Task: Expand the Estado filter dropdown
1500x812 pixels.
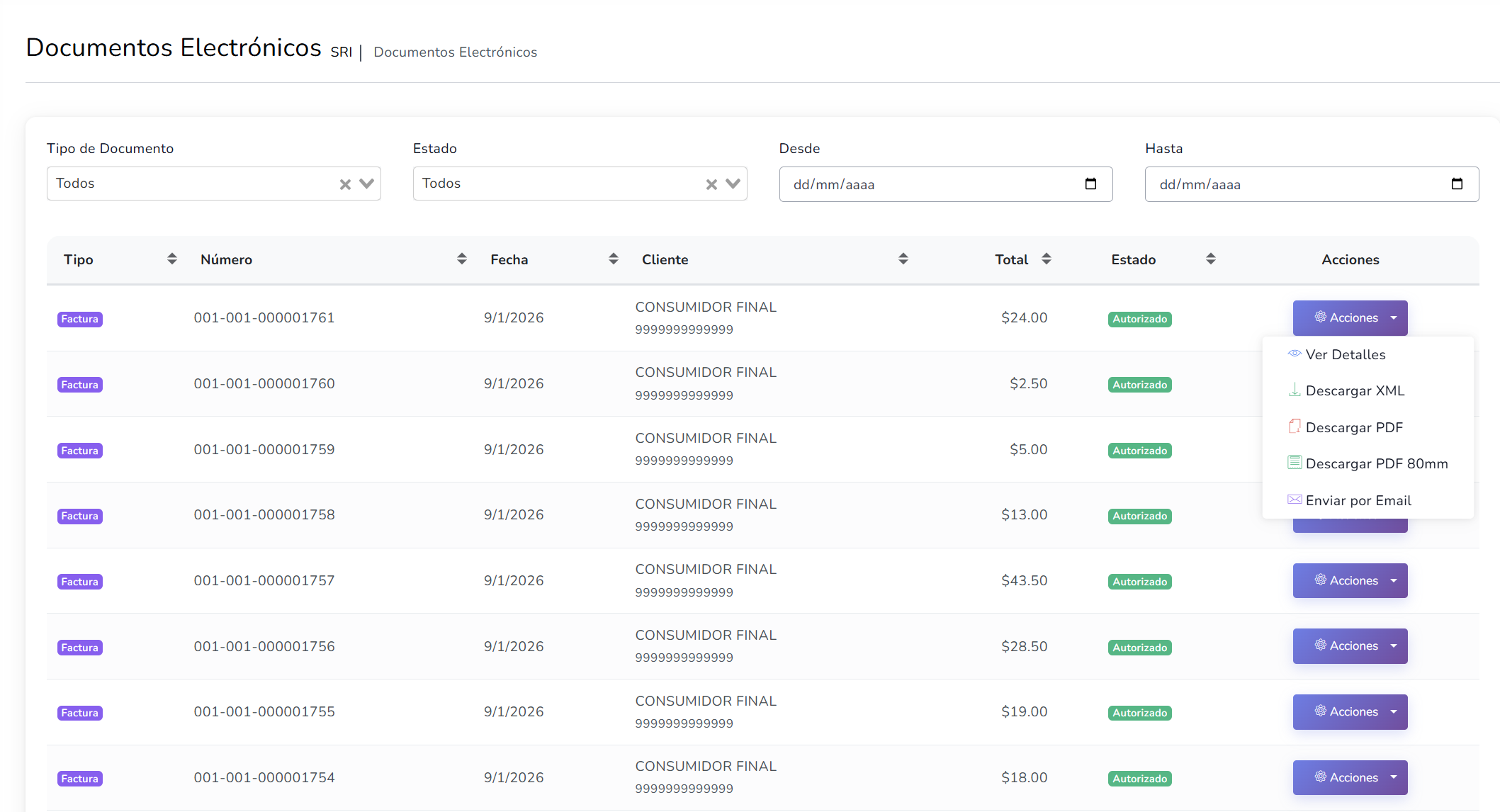Action: [733, 184]
